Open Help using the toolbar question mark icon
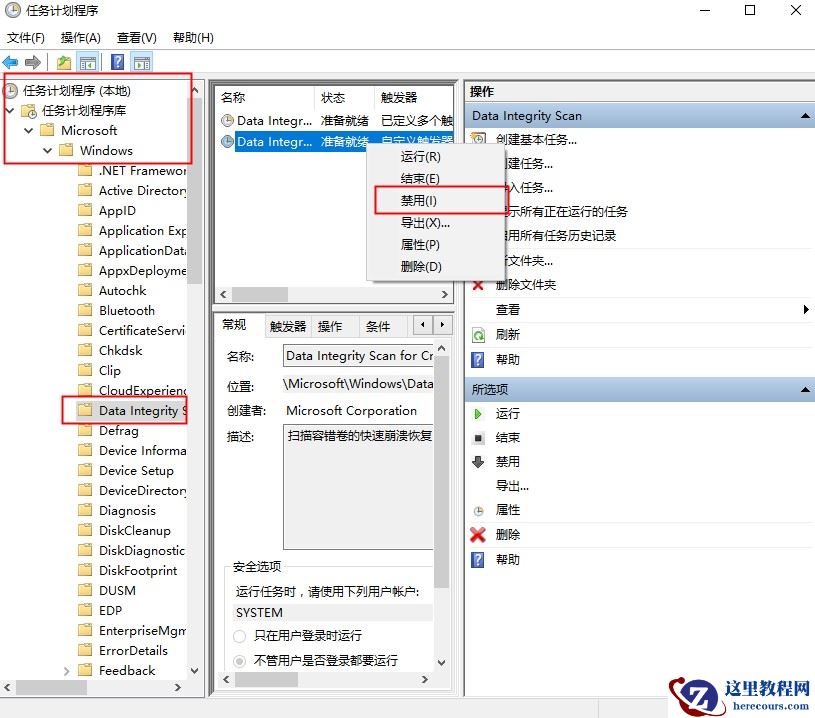Screen dimensions: 815x718 [117, 61]
